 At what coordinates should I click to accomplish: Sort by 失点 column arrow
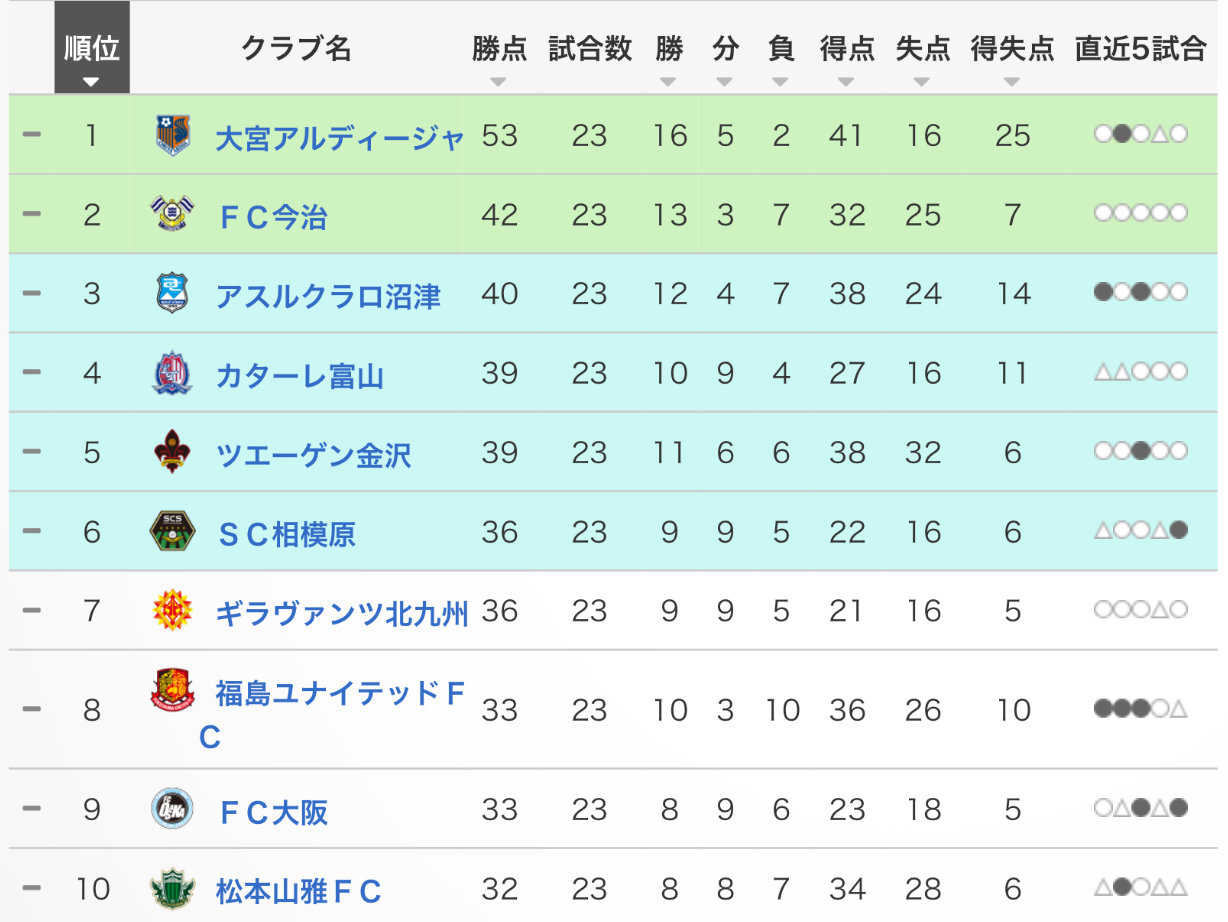click(x=923, y=82)
